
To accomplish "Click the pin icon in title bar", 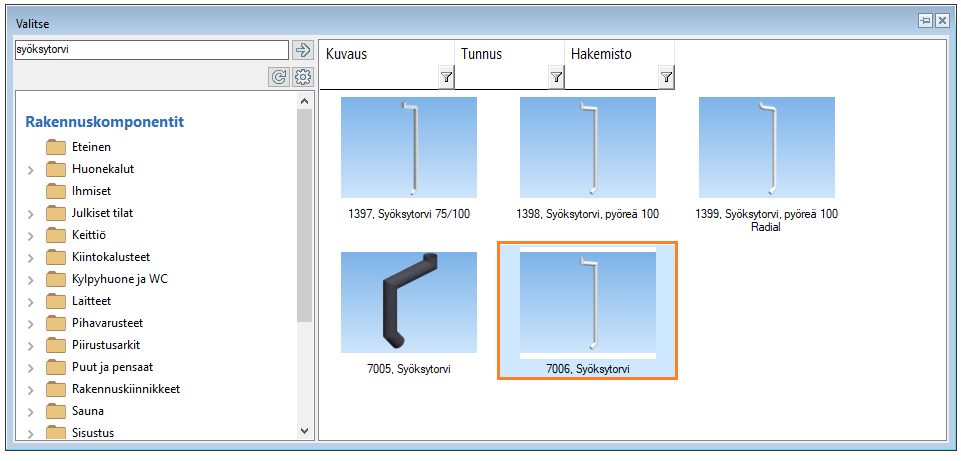I will (x=925, y=21).
